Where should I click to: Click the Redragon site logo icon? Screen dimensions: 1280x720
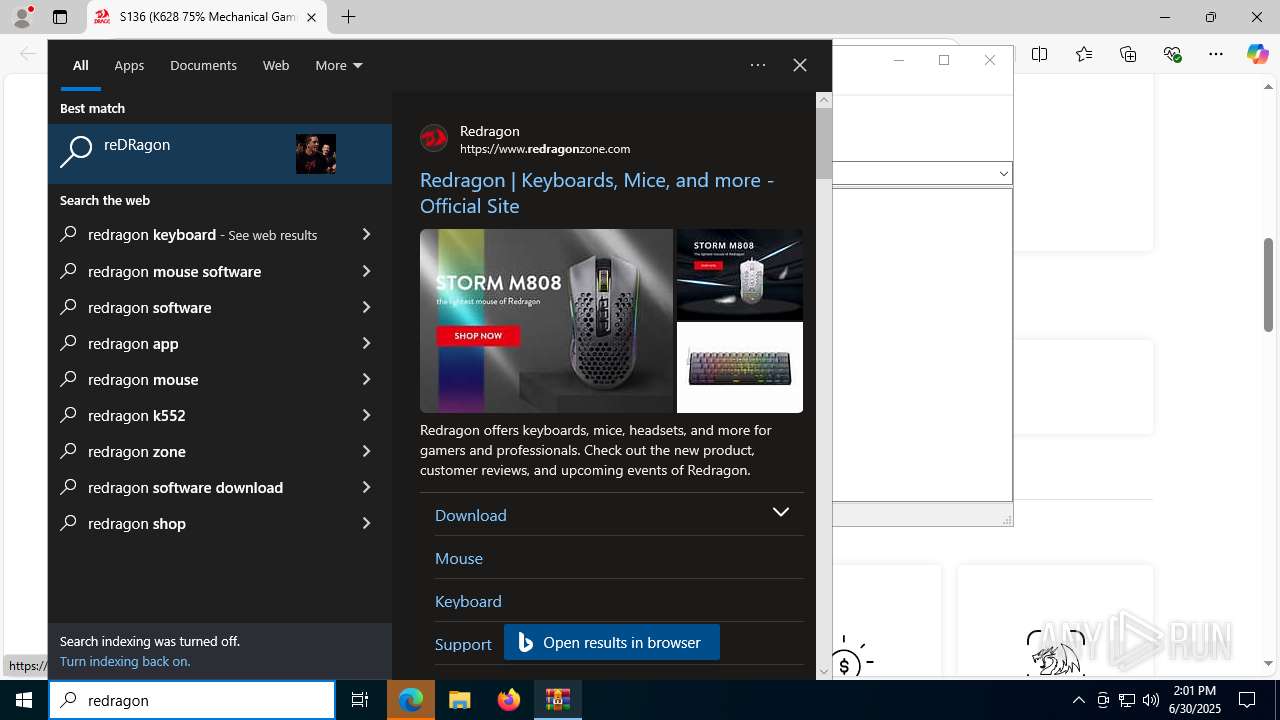click(x=434, y=138)
